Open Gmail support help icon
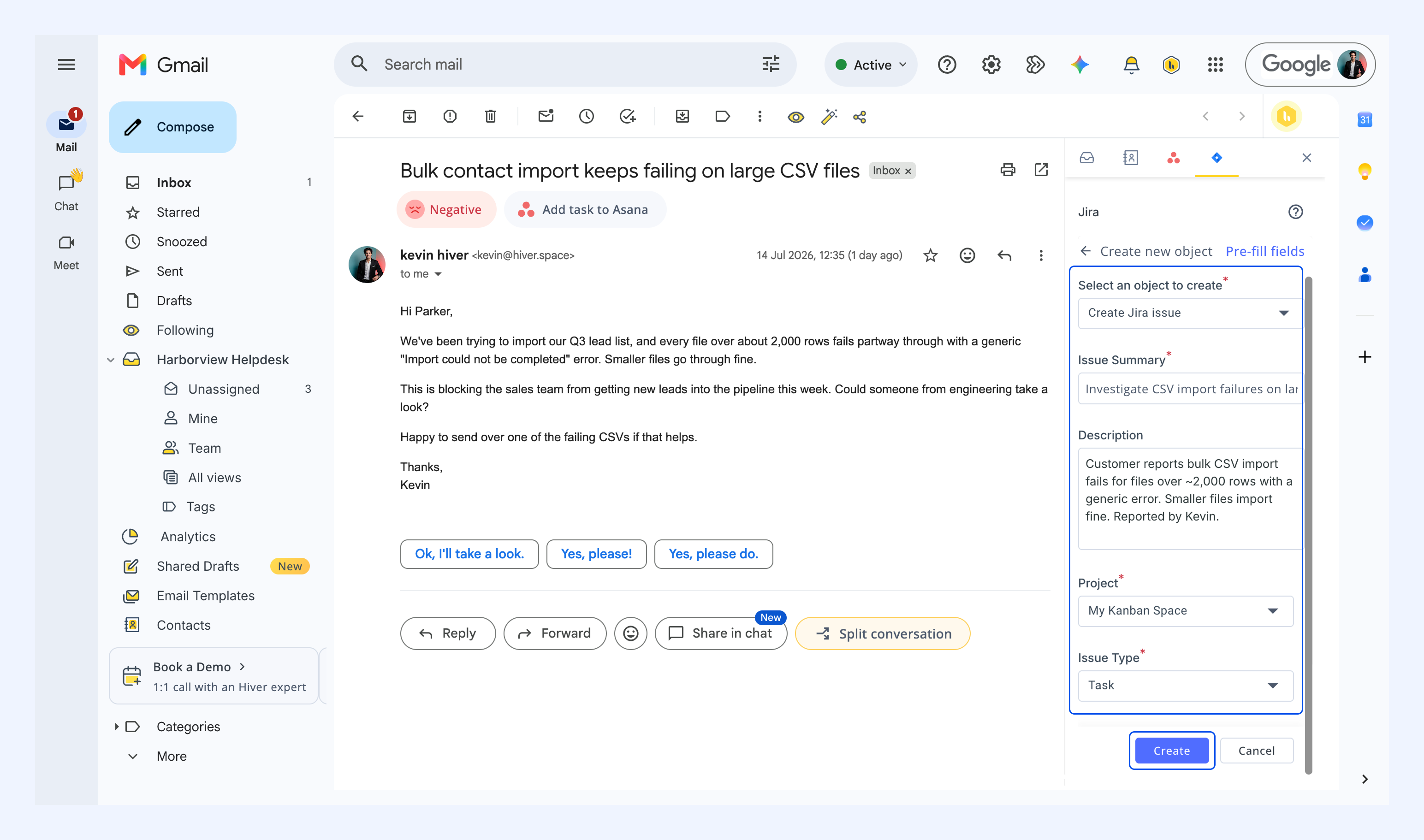The image size is (1424, 840). pos(947,65)
